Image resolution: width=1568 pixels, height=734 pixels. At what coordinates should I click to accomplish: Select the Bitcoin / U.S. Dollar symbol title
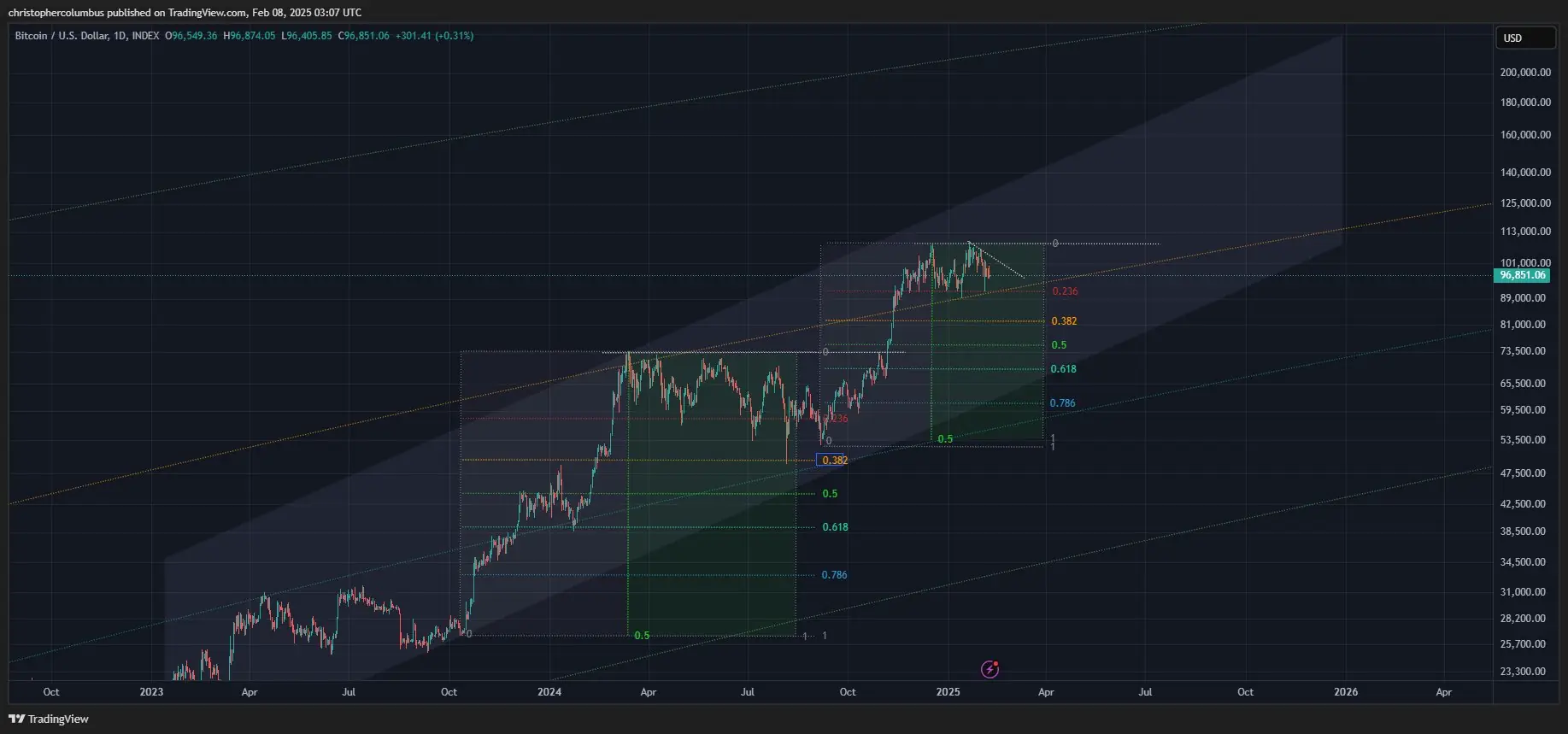[62, 36]
